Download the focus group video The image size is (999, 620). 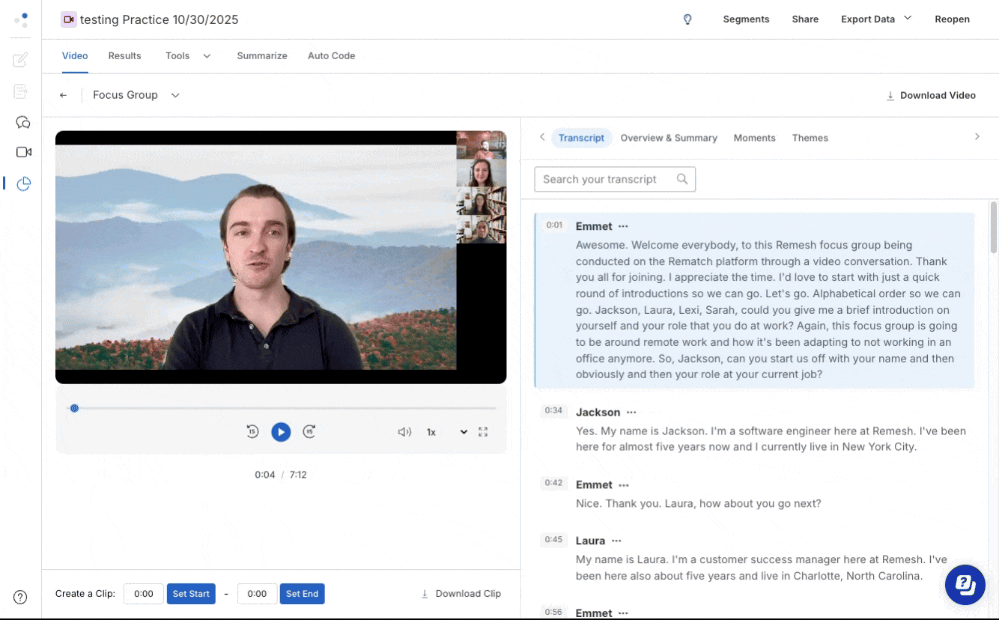coord(930,94)
